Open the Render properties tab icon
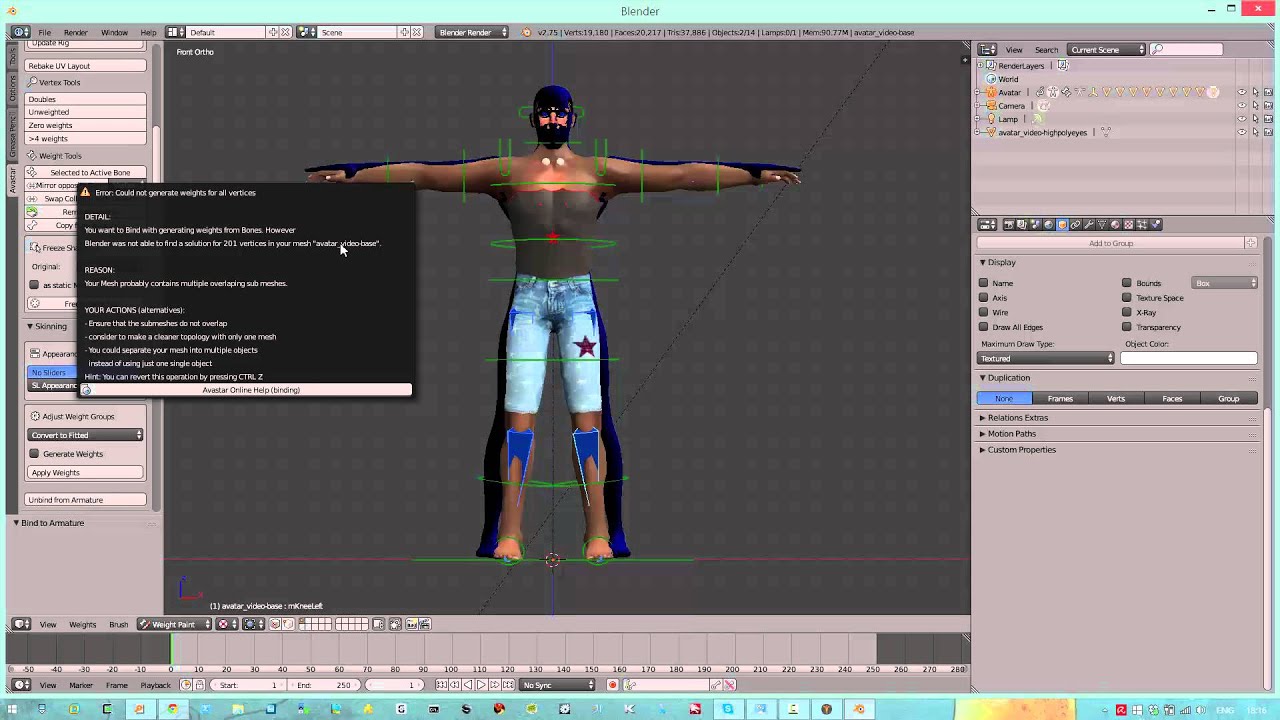This screenshot has height=720, width=1280. tap(1009, 224)
